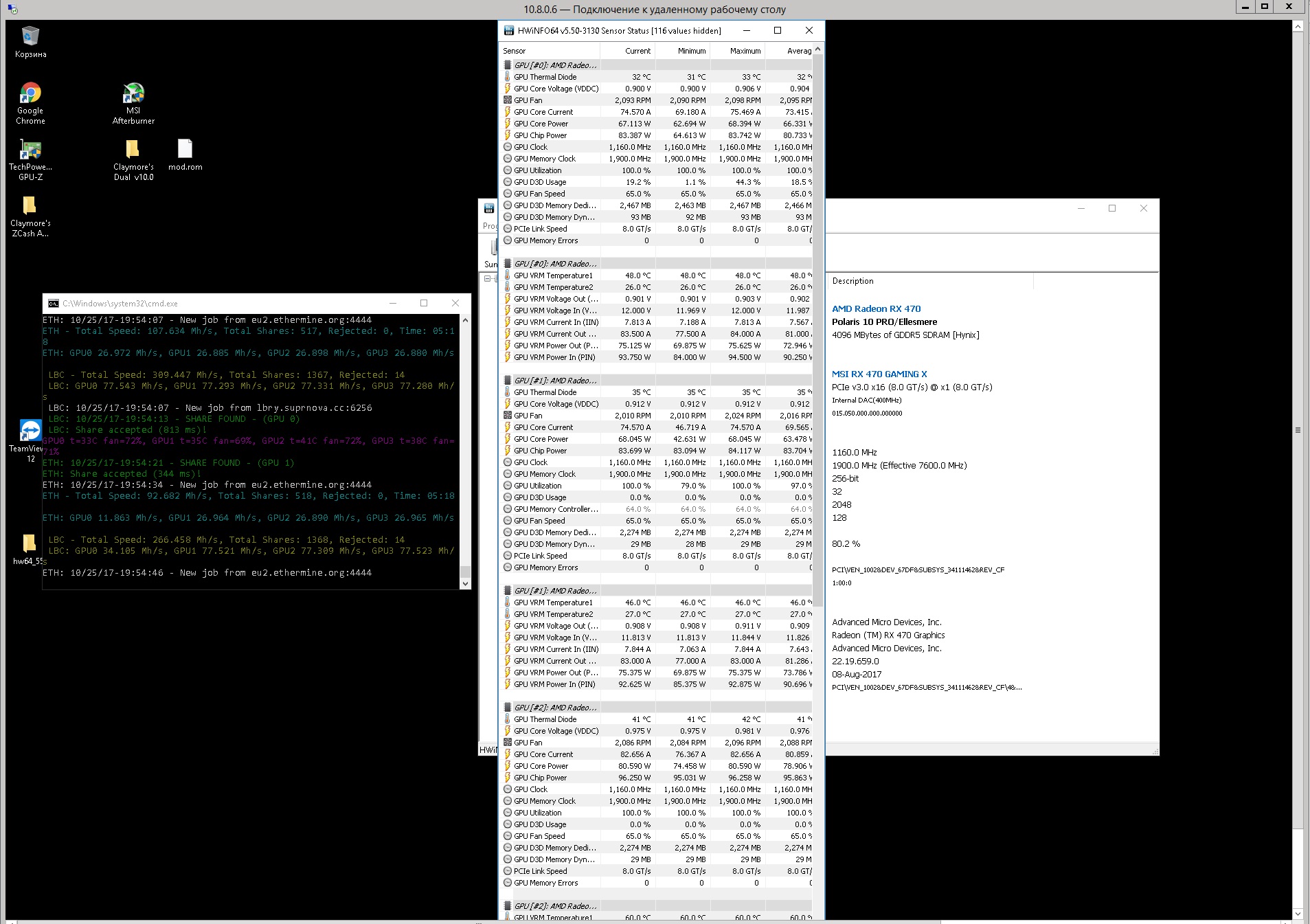1310x924 pixels.
Task: Click the HWiNFO64 Sensor Status window icon
Action: pos(508,31)
